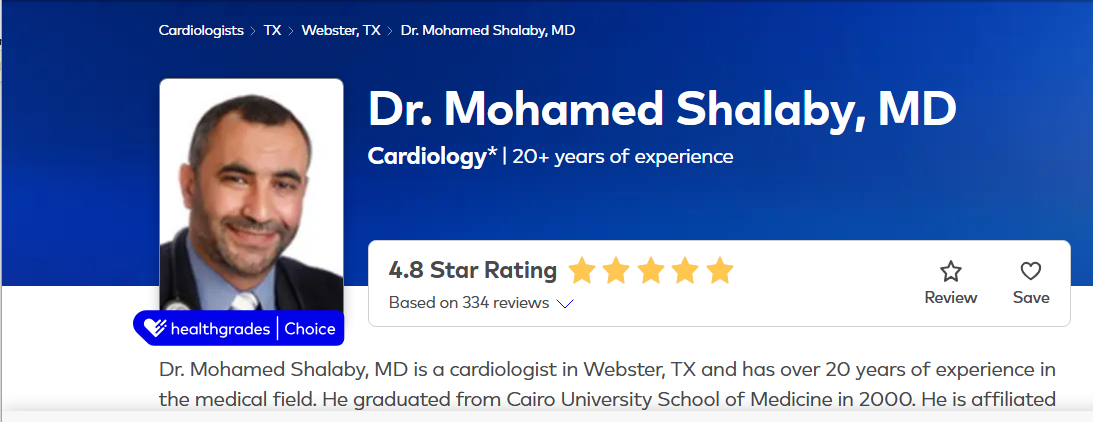This screenshot has width=1093, height=422.
Task: Click Dr. Mohamed Shalaby, MD breadcrumb
Action: tap(488, 30)
